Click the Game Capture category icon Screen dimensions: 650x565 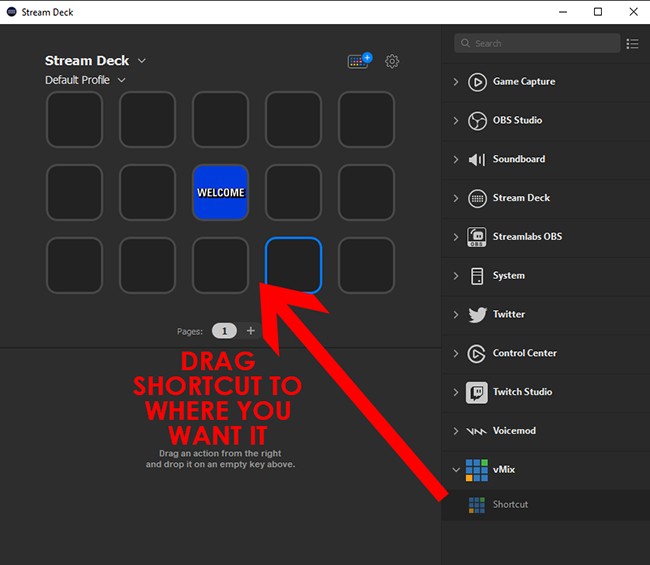point(477,82)
